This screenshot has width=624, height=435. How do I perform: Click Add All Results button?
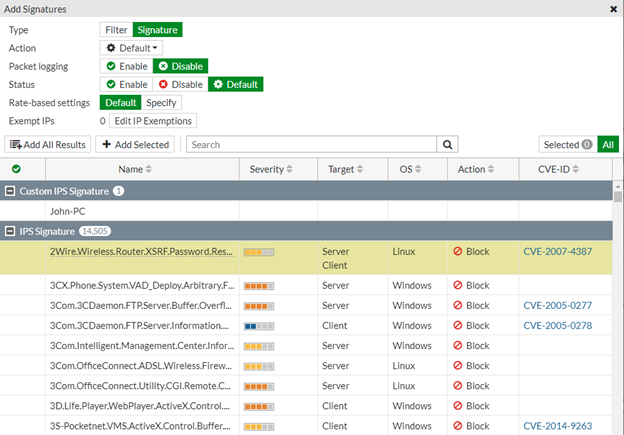point(48,144)
